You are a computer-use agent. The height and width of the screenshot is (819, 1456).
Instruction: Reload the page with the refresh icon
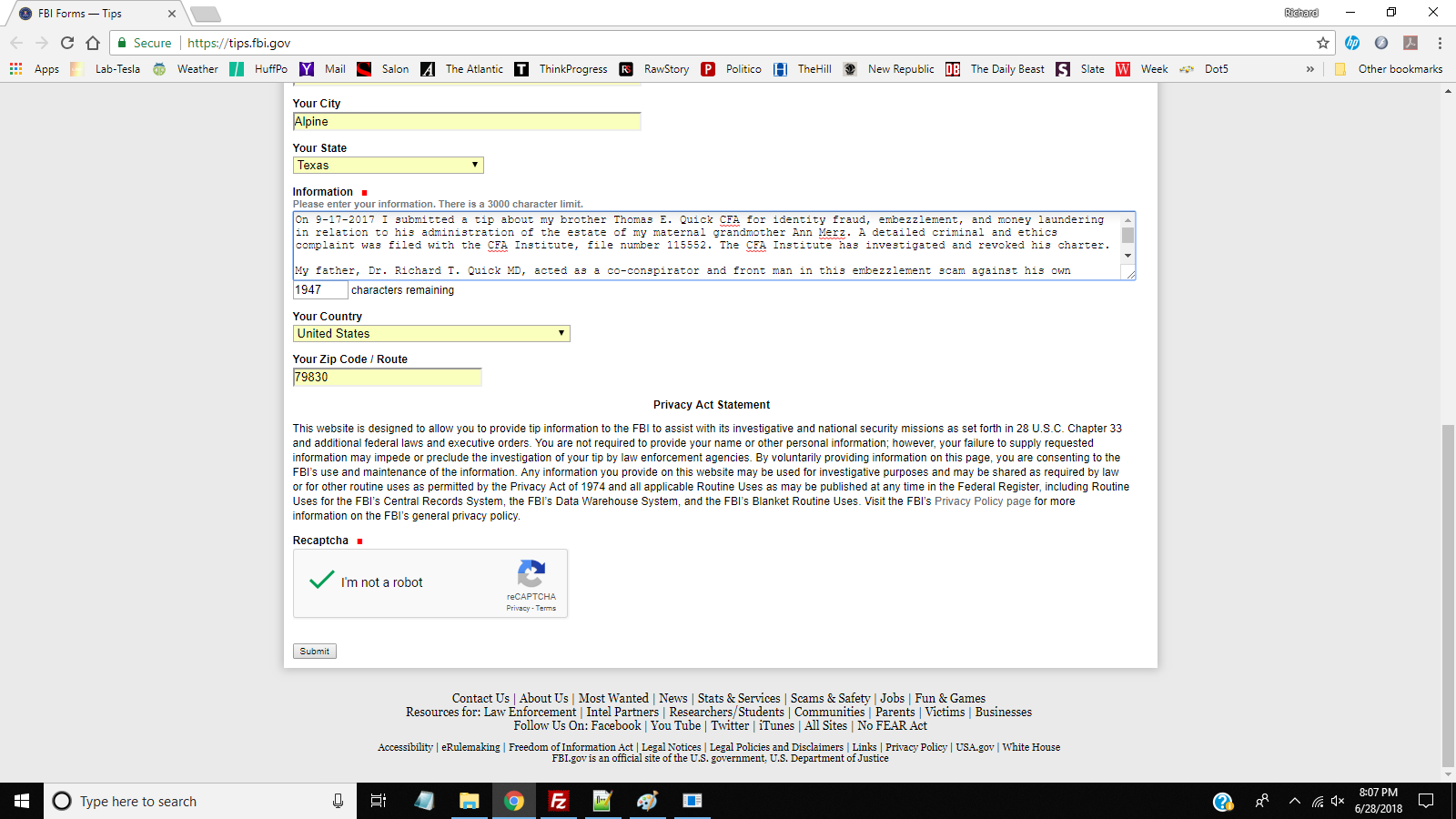67,43
